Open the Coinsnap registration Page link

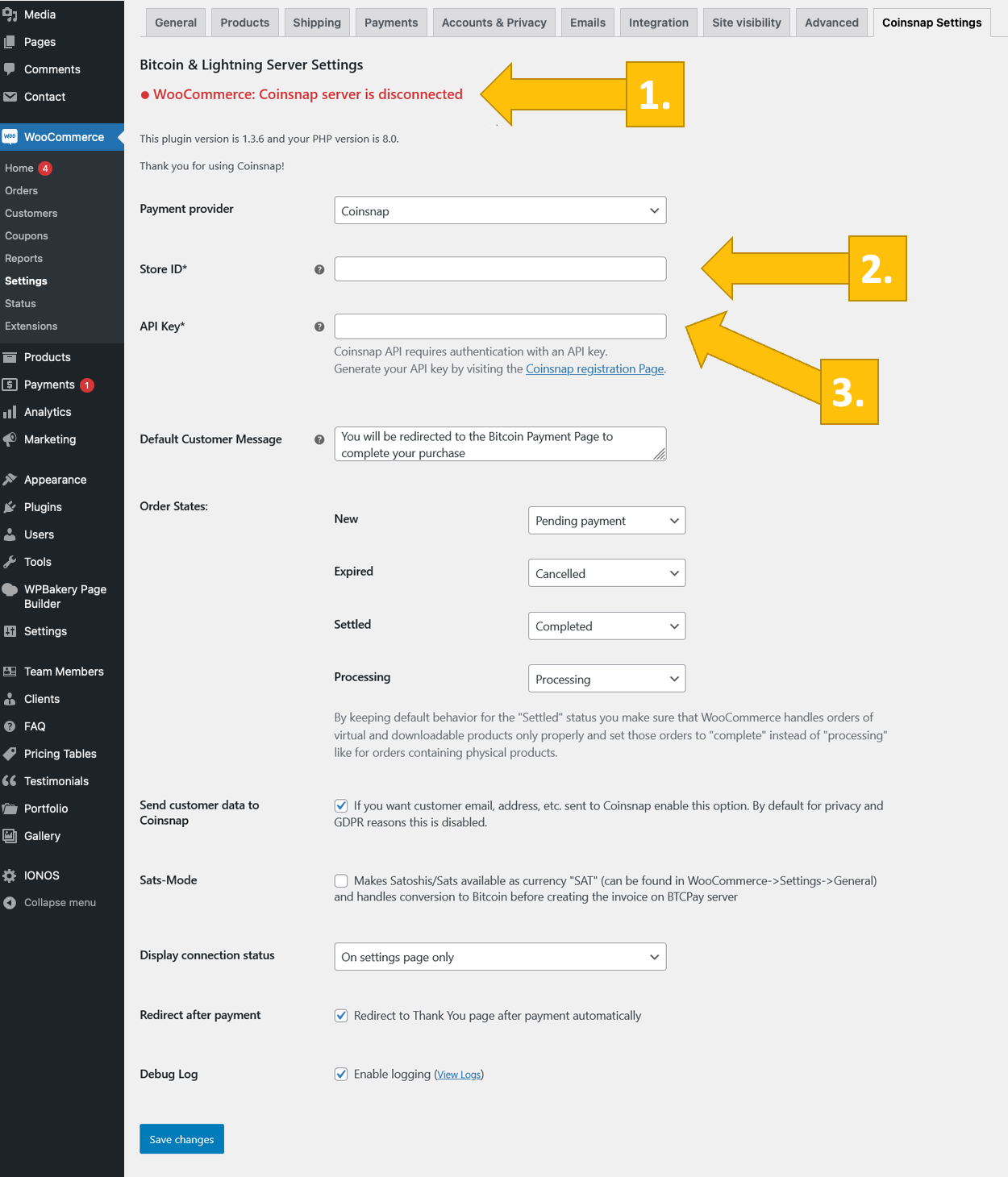point(595,368)
